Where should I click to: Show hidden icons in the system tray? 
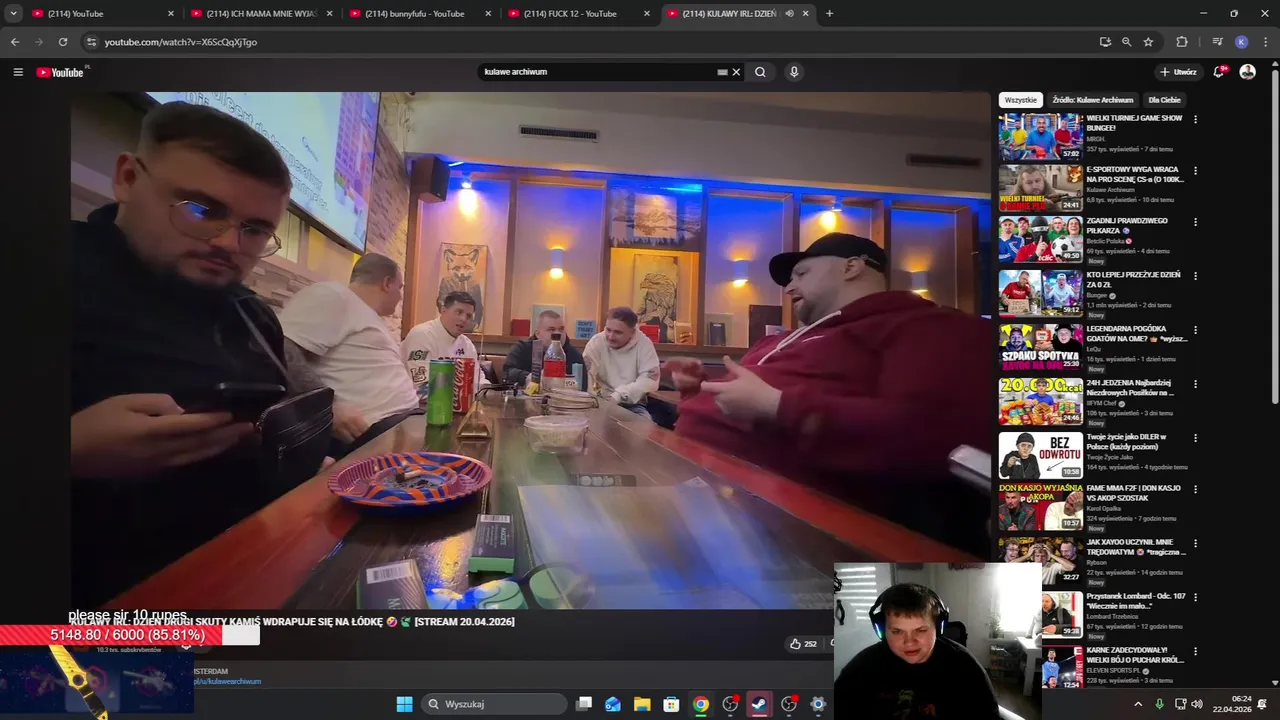(x=1137, y=704)
